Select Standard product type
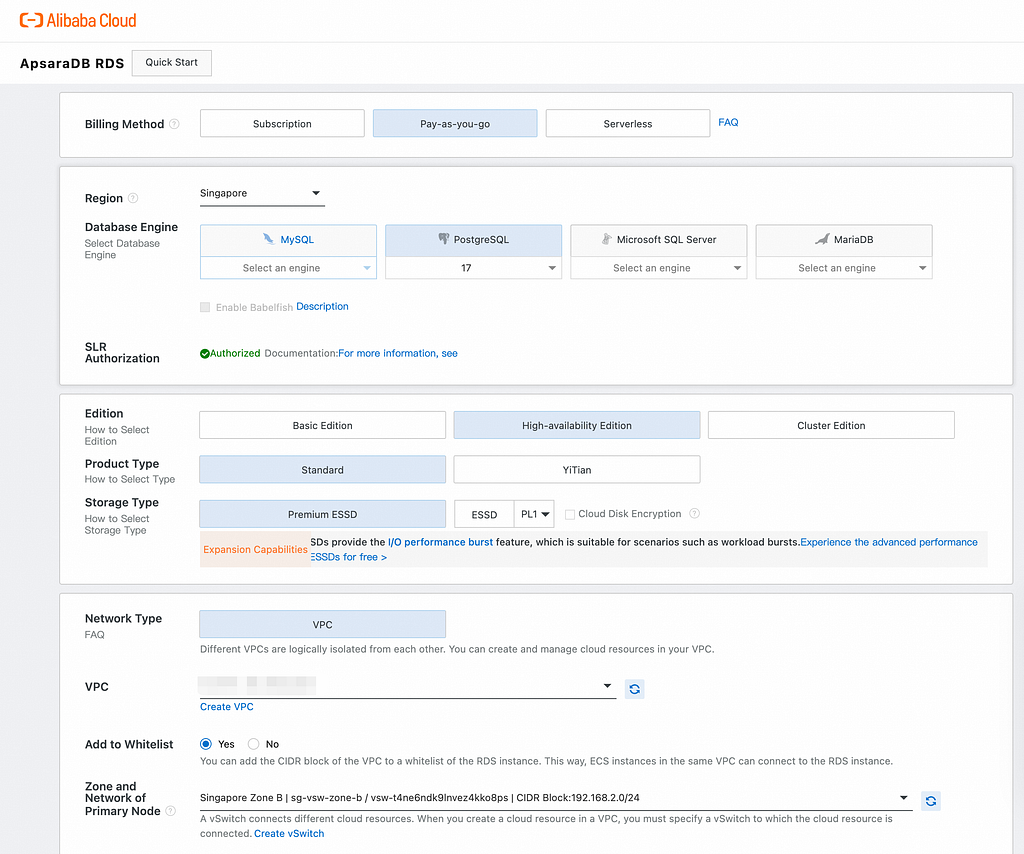This screenshot has height=854, width=1024. coord(323,469)
